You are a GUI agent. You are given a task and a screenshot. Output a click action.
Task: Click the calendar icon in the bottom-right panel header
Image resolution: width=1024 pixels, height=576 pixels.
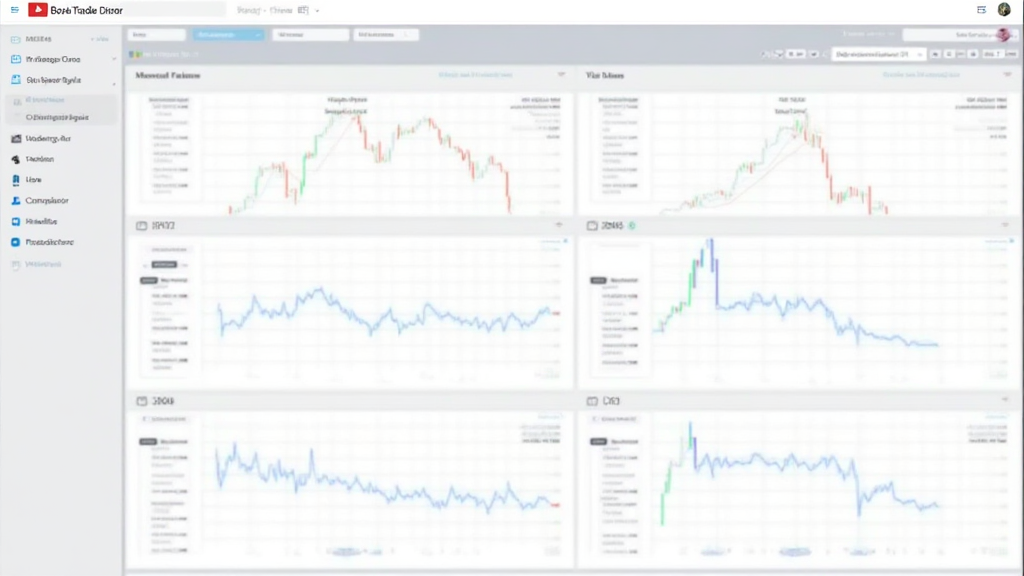[x=592, y=400]
